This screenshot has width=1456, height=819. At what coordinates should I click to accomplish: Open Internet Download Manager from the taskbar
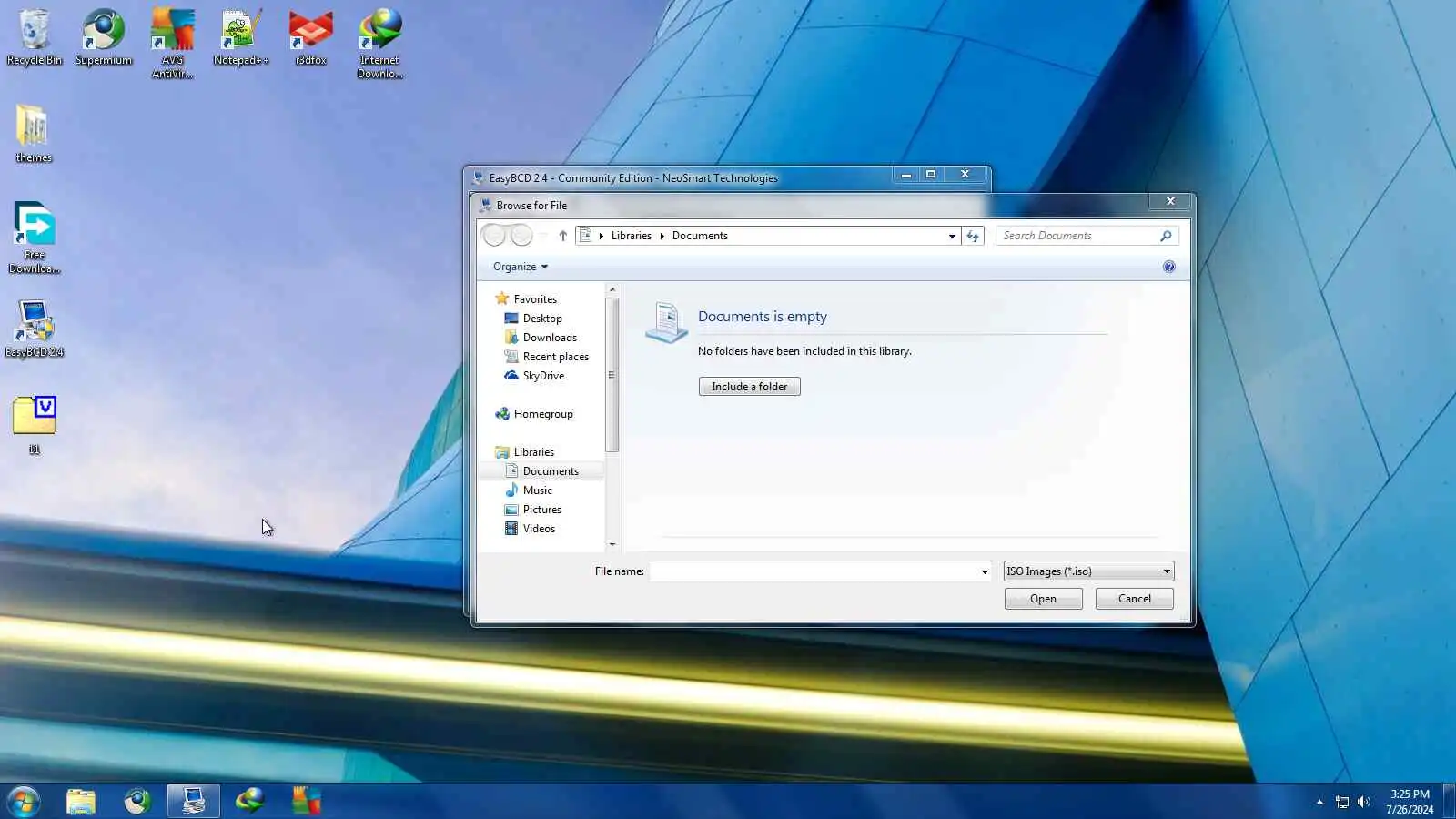coord(250,801)
